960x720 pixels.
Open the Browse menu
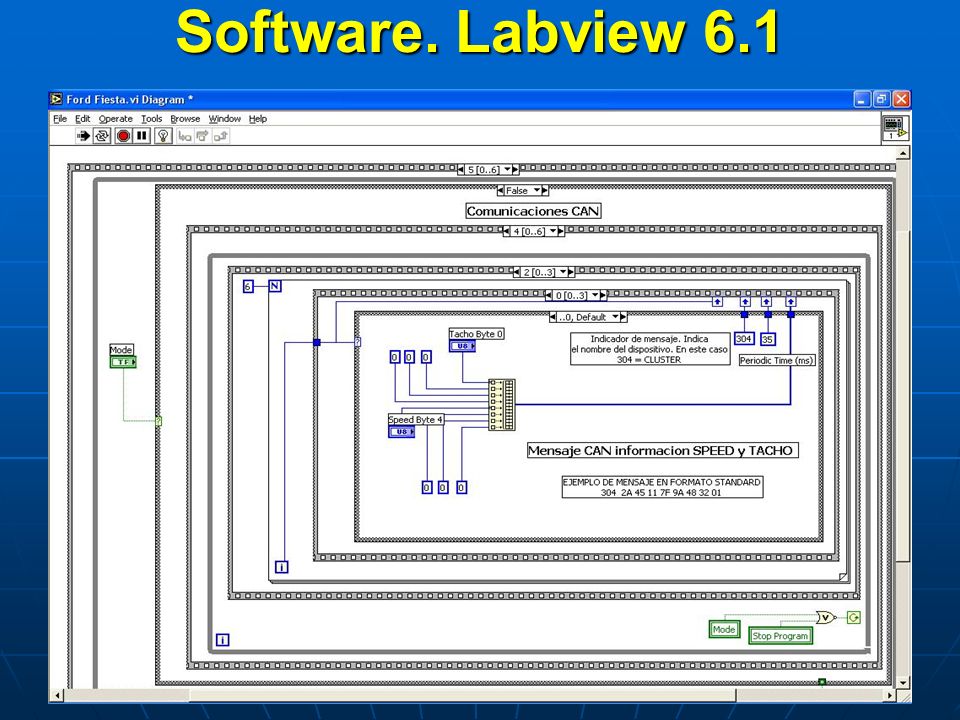pyautogui.click(x=186, y=119)
